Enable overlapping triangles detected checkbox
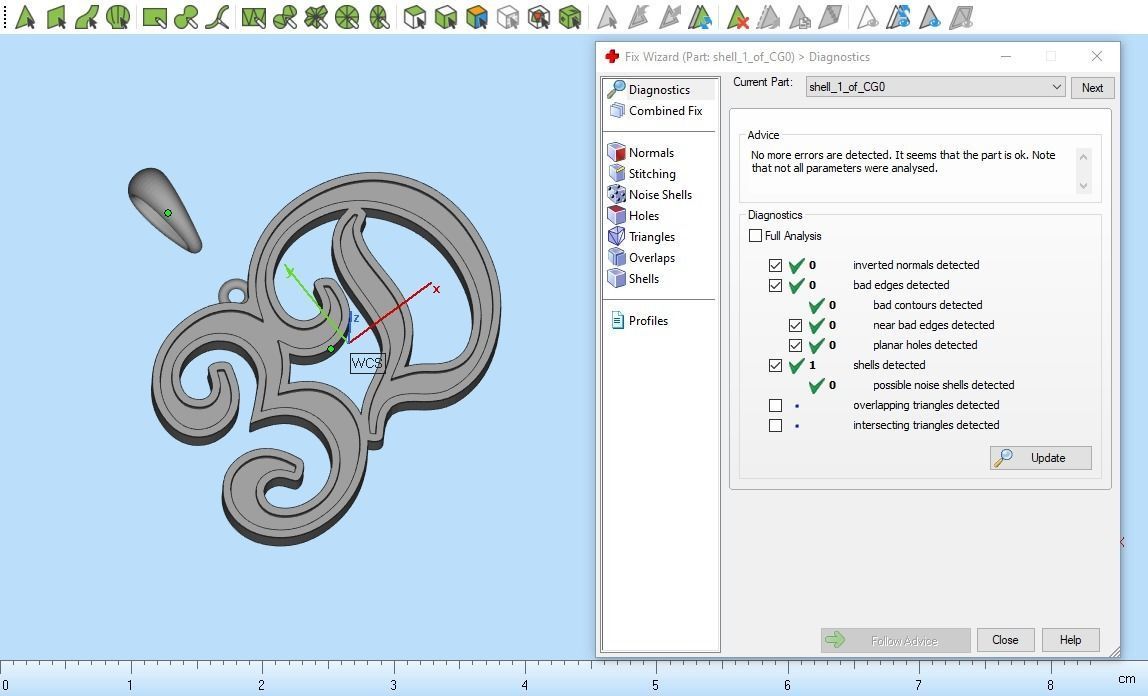 pyautogui.click(x=775, y=405)
